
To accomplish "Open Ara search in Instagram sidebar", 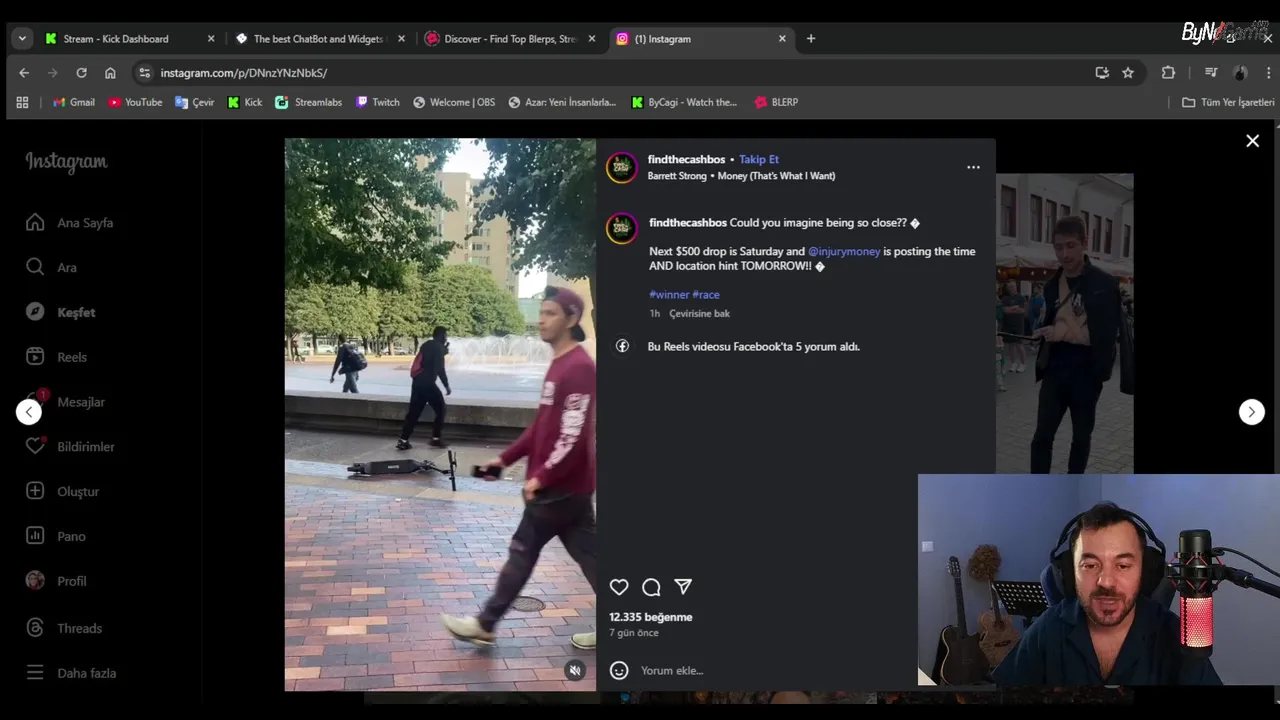I will click(x=51, y=267).
